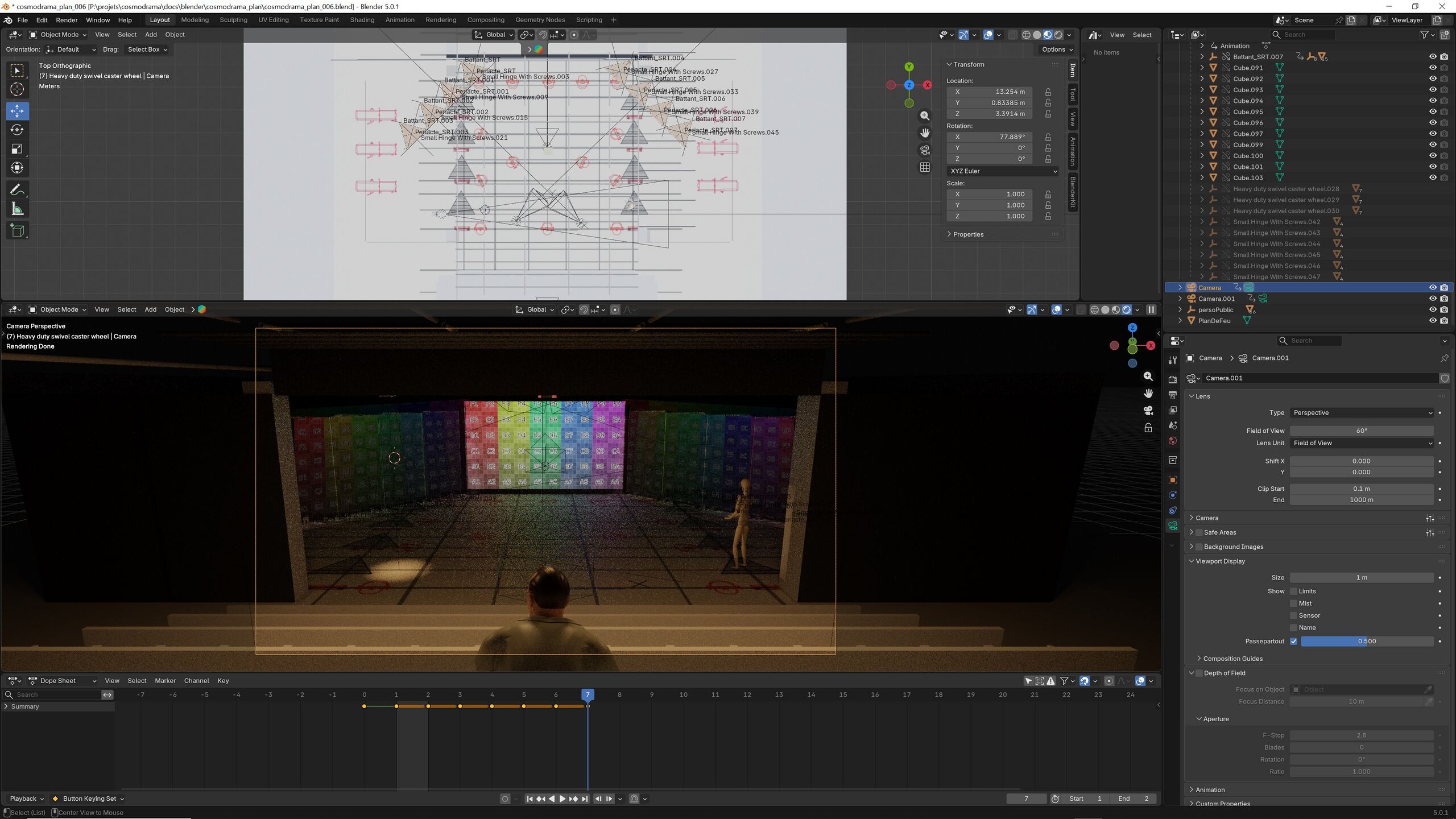Image resolution: width=1456 pixels, height=819 pixels.
Task: Click the Options button in viewport
Action: point(1057,49)
